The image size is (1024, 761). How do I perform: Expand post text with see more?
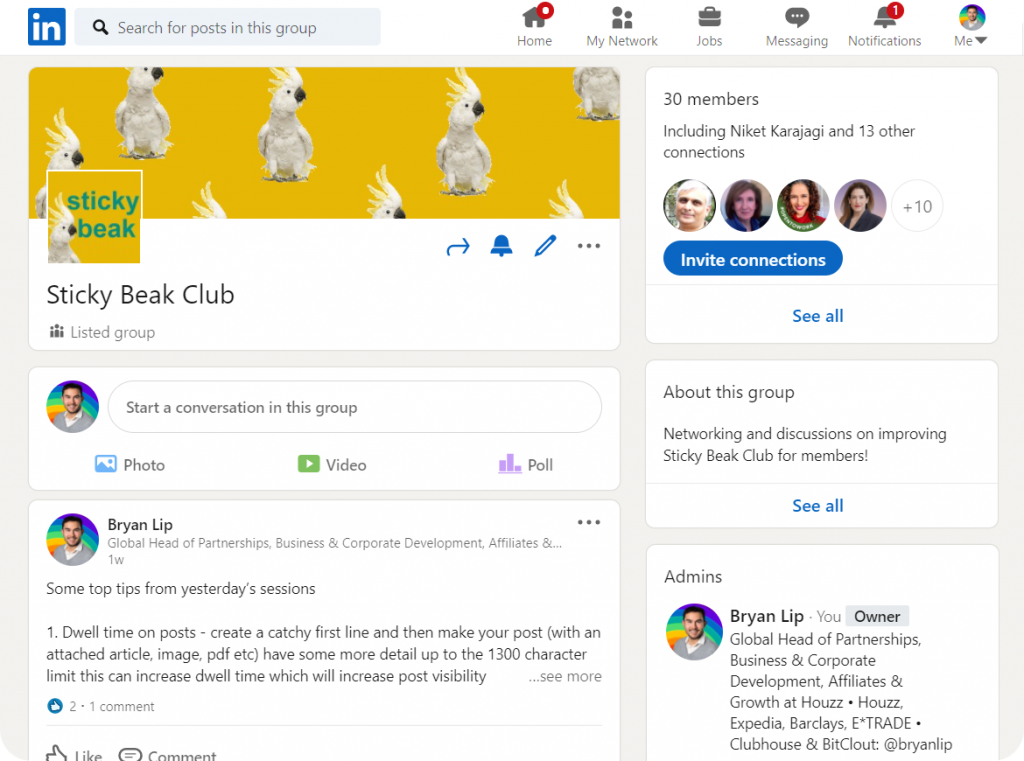(565, 676)
